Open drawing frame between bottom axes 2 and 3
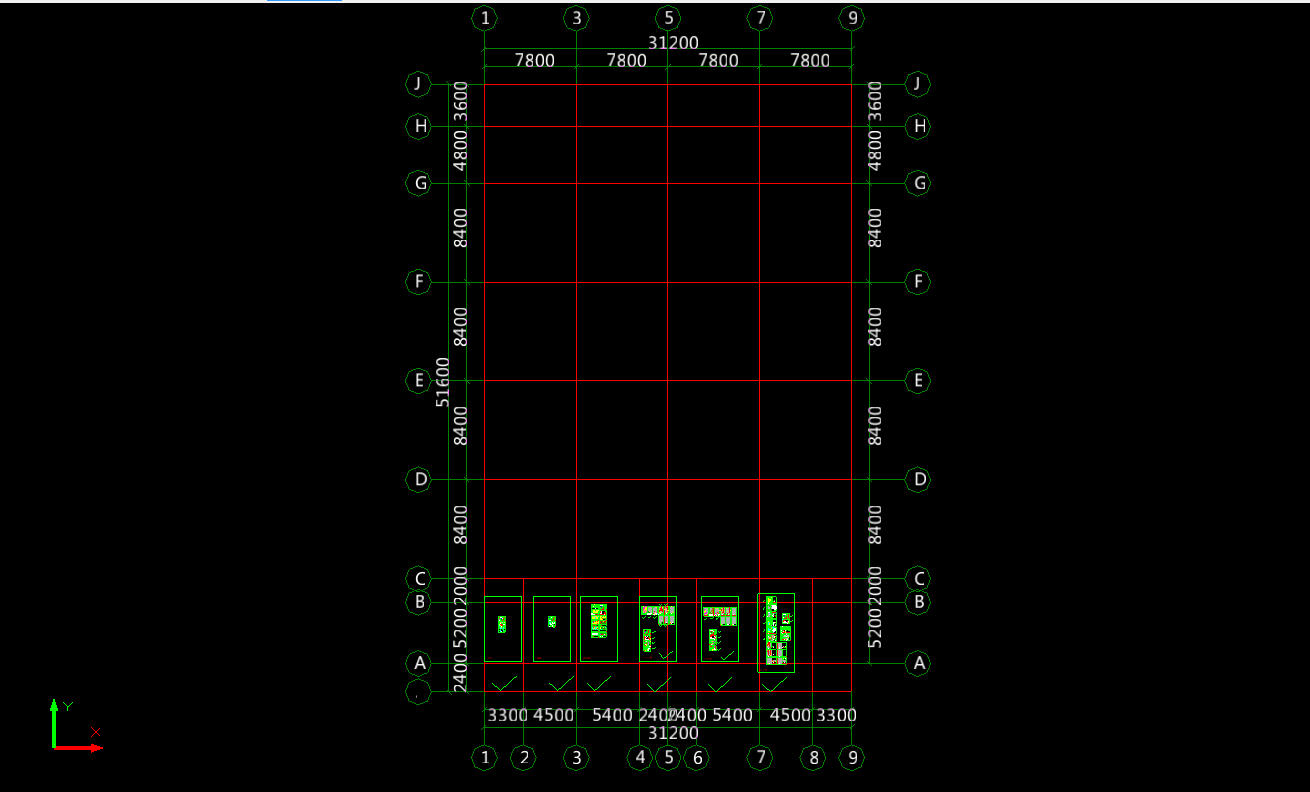The width and height of the screenshot is (1310, 792). click(552, 629)
